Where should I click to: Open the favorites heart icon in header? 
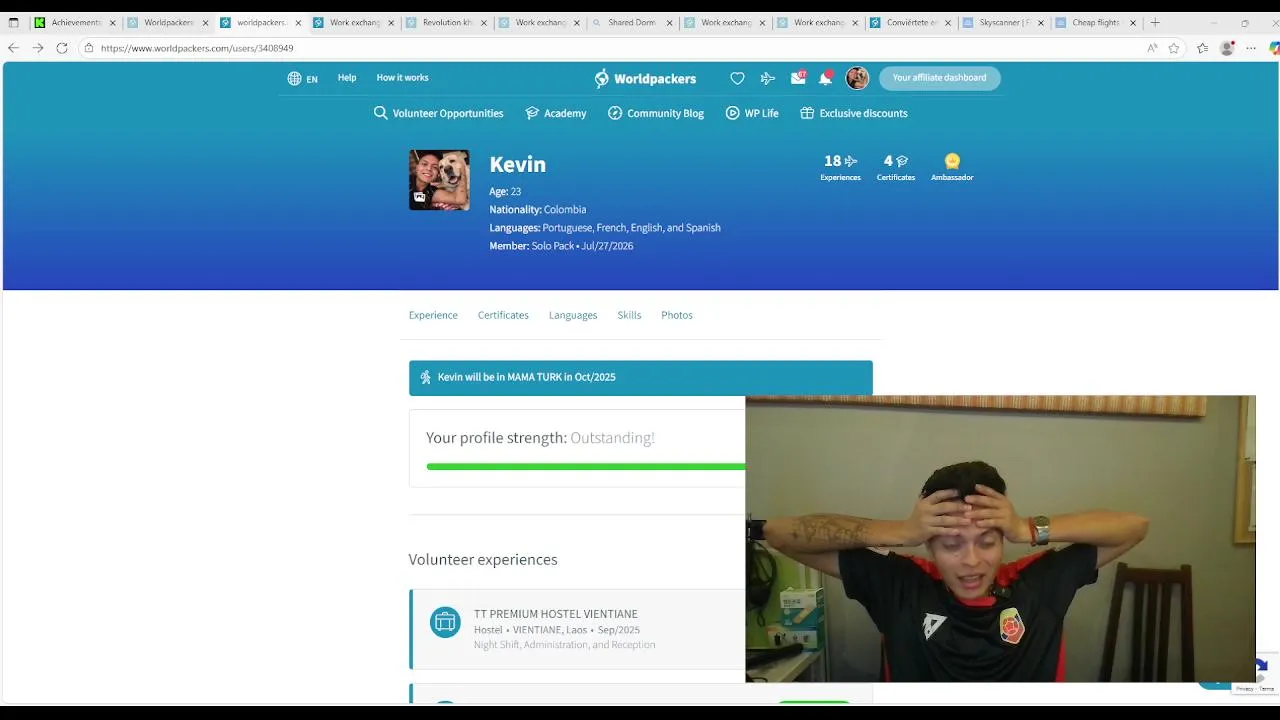(x=737, y=78)
